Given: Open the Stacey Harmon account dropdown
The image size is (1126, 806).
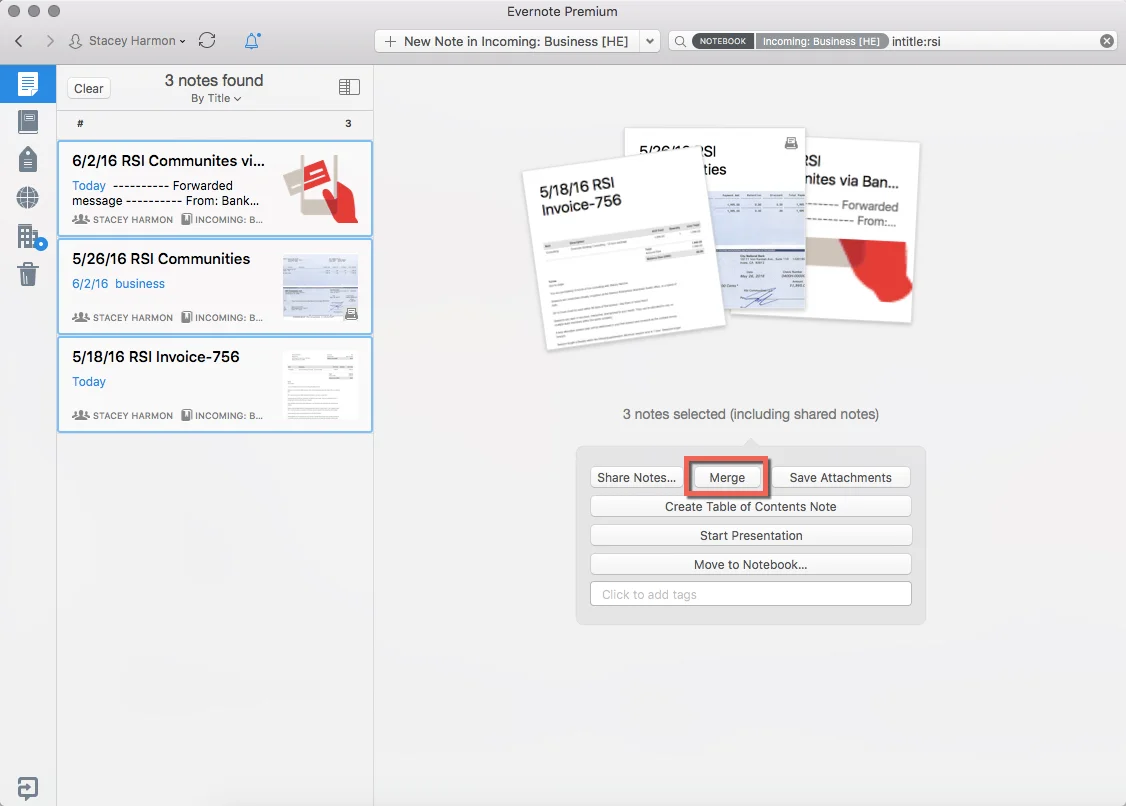Looking at the screenshot, I should click(127, 41).
